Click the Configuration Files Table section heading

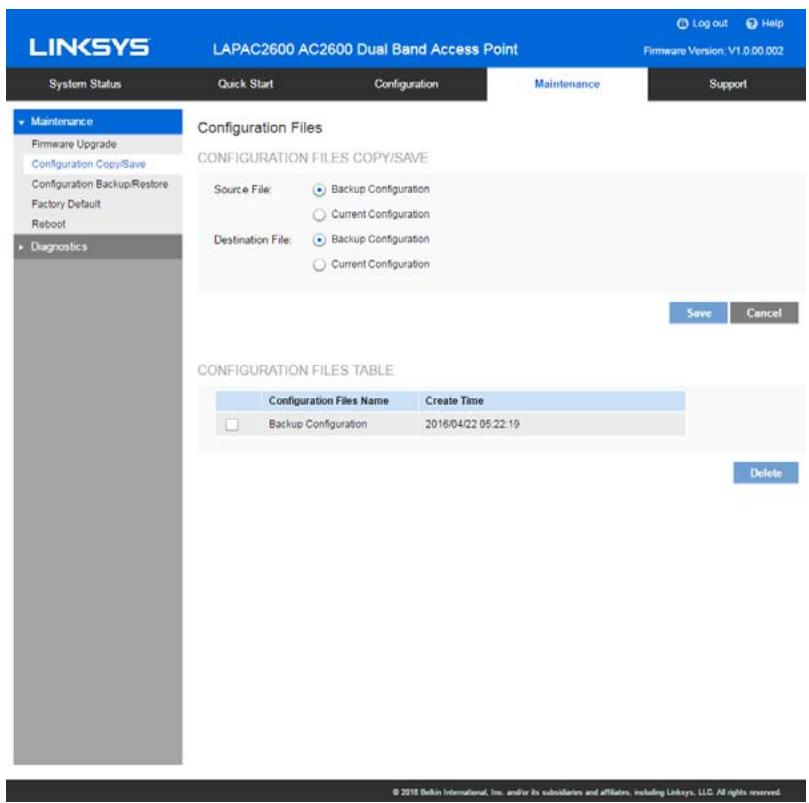click(x=296, y=371)
